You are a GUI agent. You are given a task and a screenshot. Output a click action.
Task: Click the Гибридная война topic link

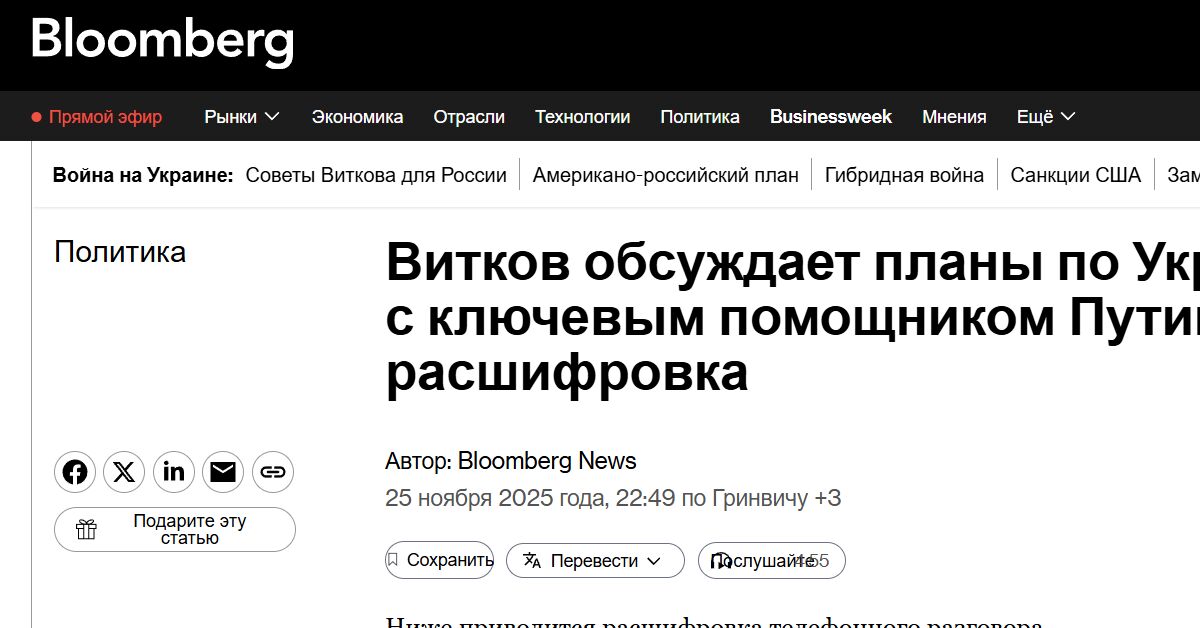click(904, 174)
